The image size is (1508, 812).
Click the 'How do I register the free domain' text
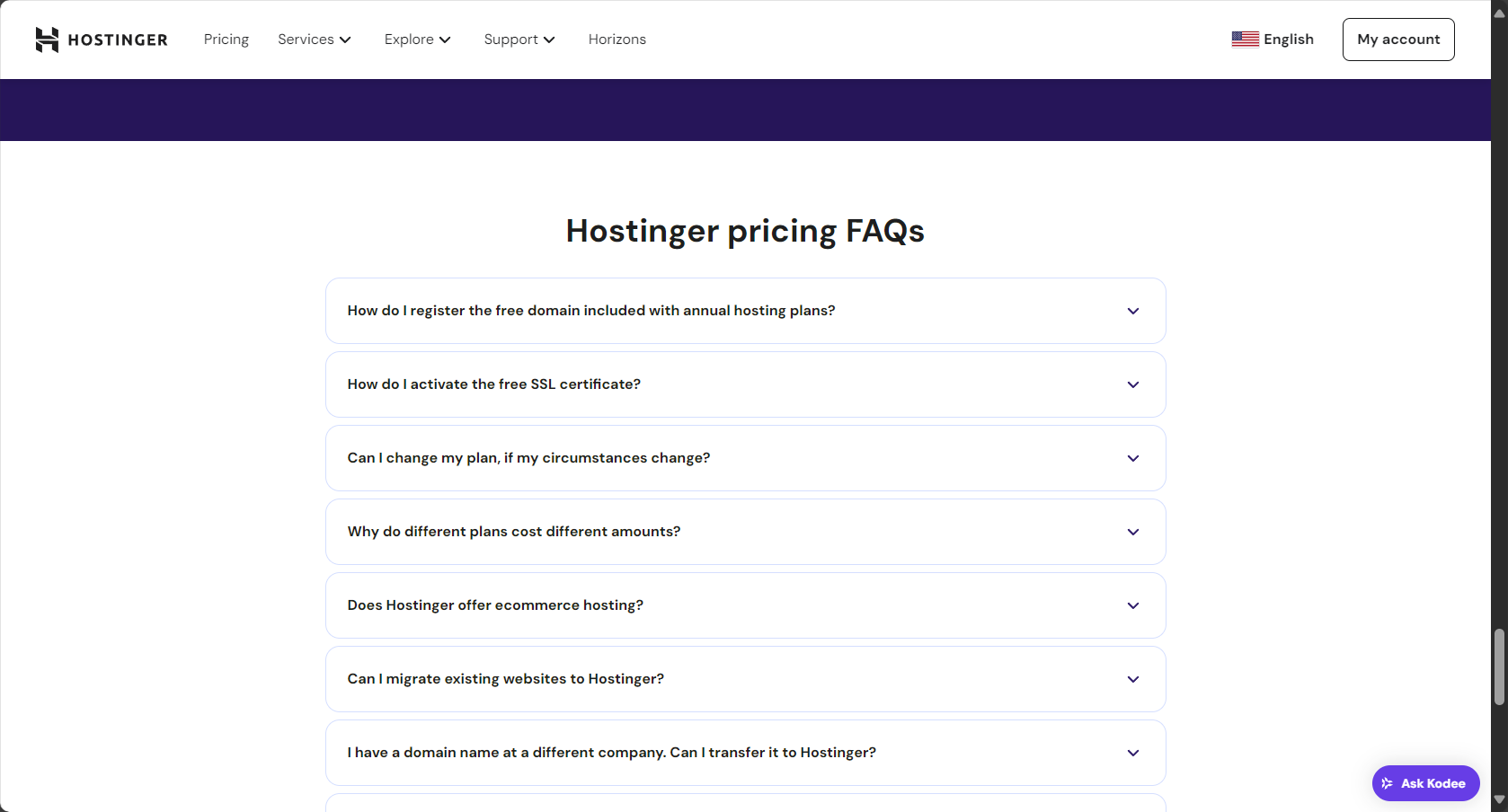(x=591, y=311)
